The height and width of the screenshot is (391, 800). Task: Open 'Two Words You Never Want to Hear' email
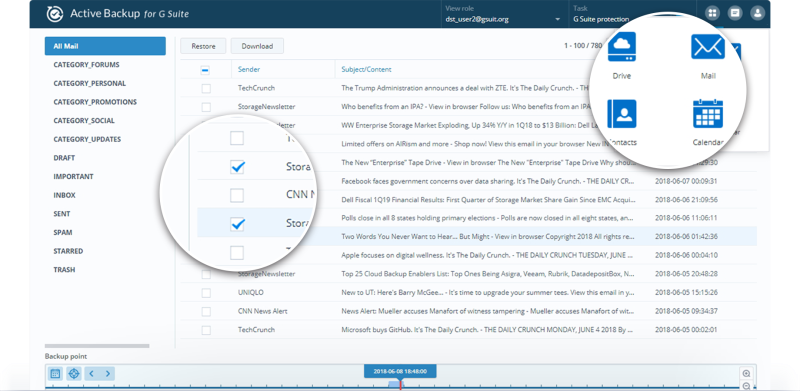tap(487, 237)
